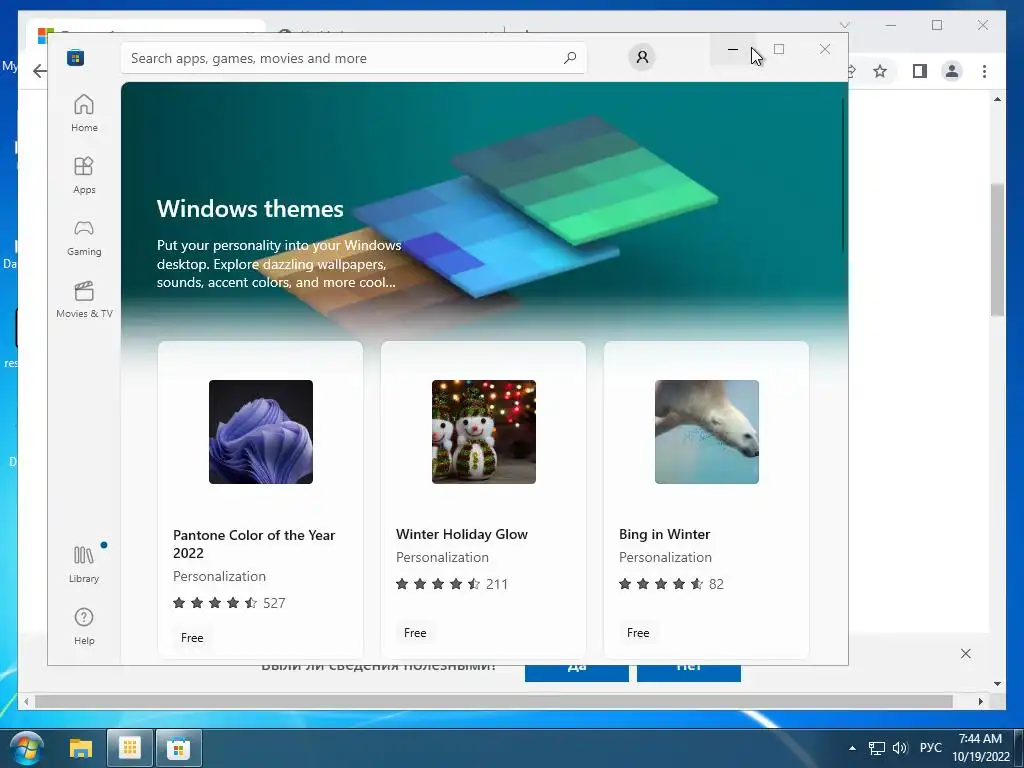
Task: Click the Windows themes banner heading
Action: [250, 209]
